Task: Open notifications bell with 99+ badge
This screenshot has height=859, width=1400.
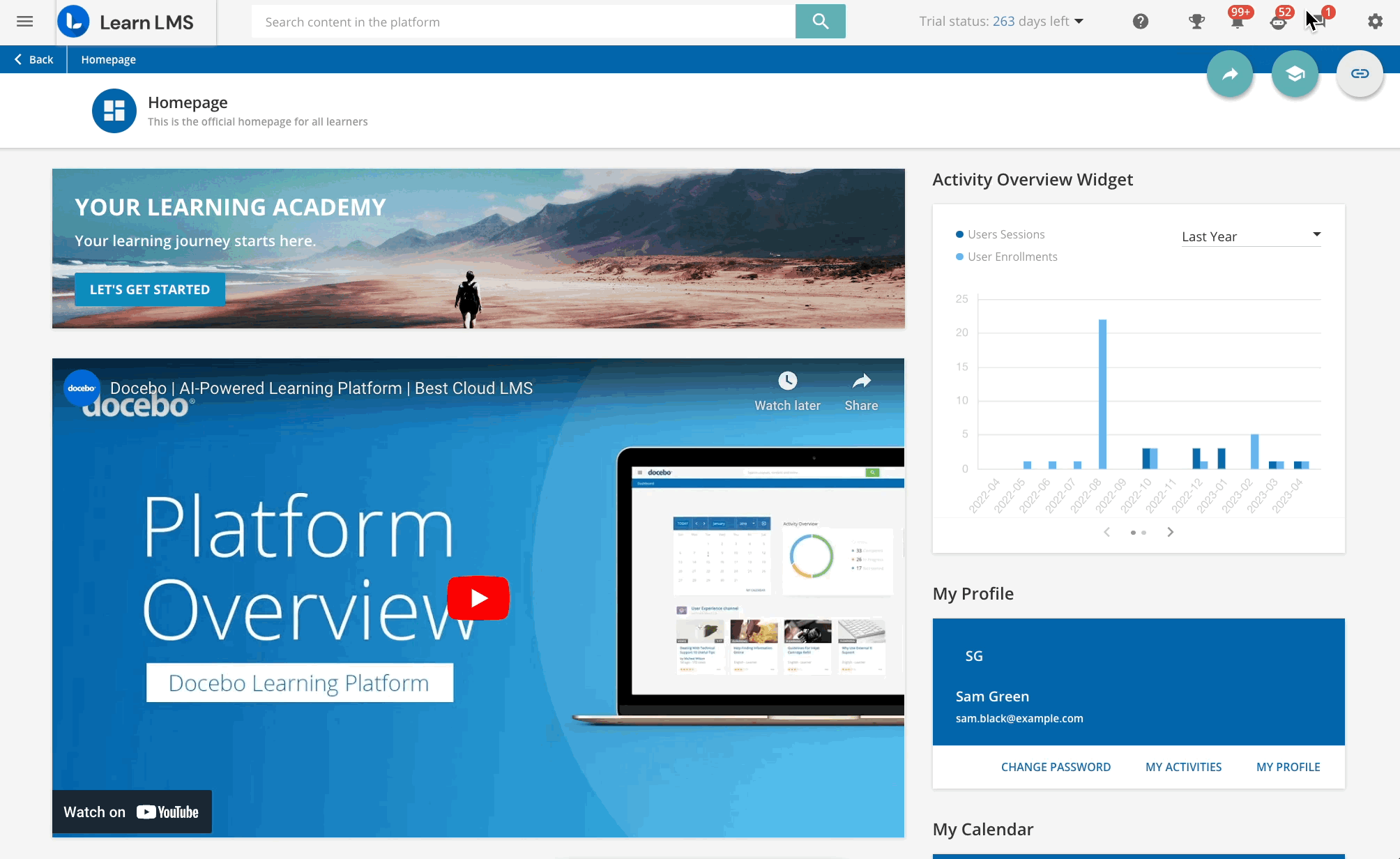Action: (1238, 22)
